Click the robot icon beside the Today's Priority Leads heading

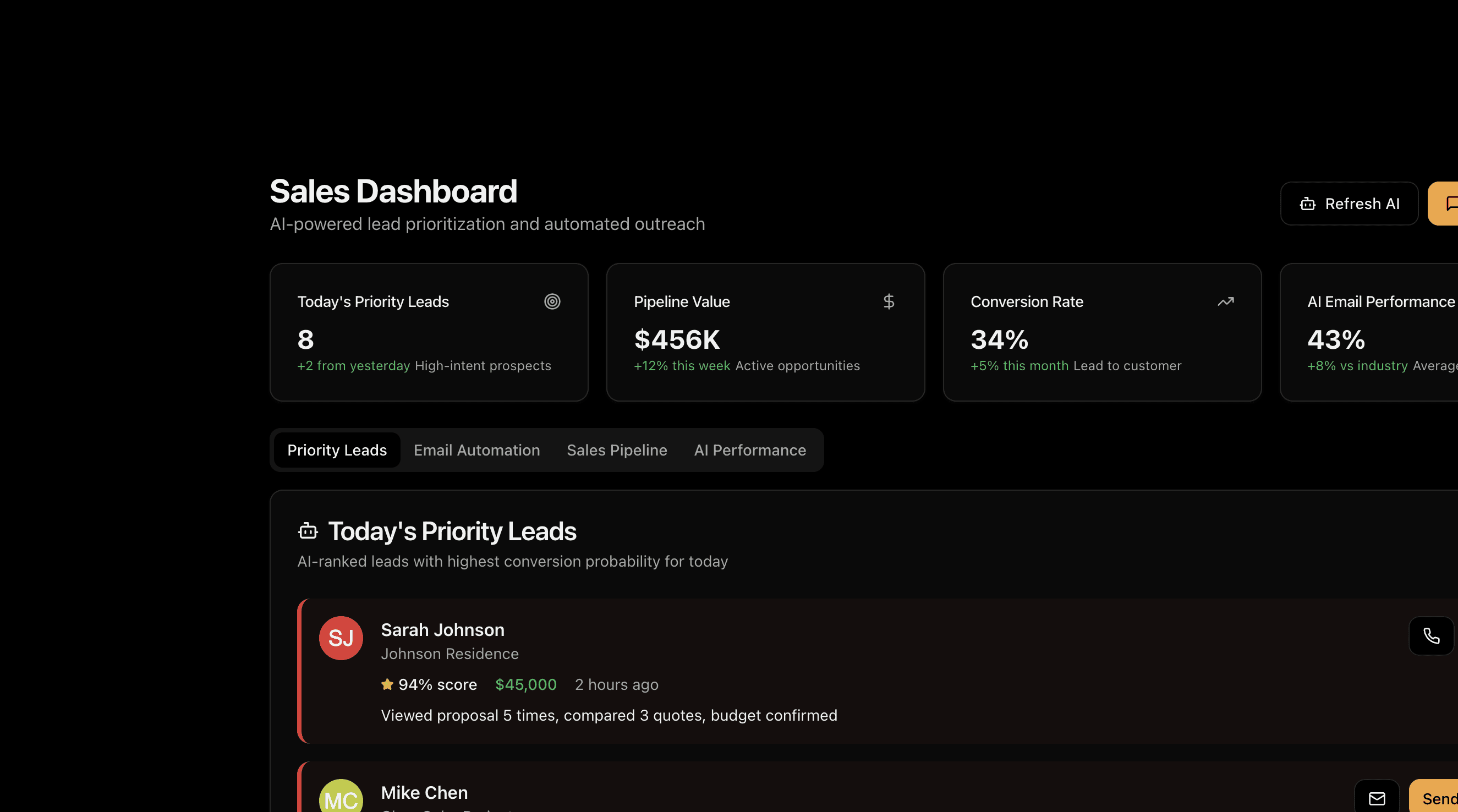pos(308,531)
